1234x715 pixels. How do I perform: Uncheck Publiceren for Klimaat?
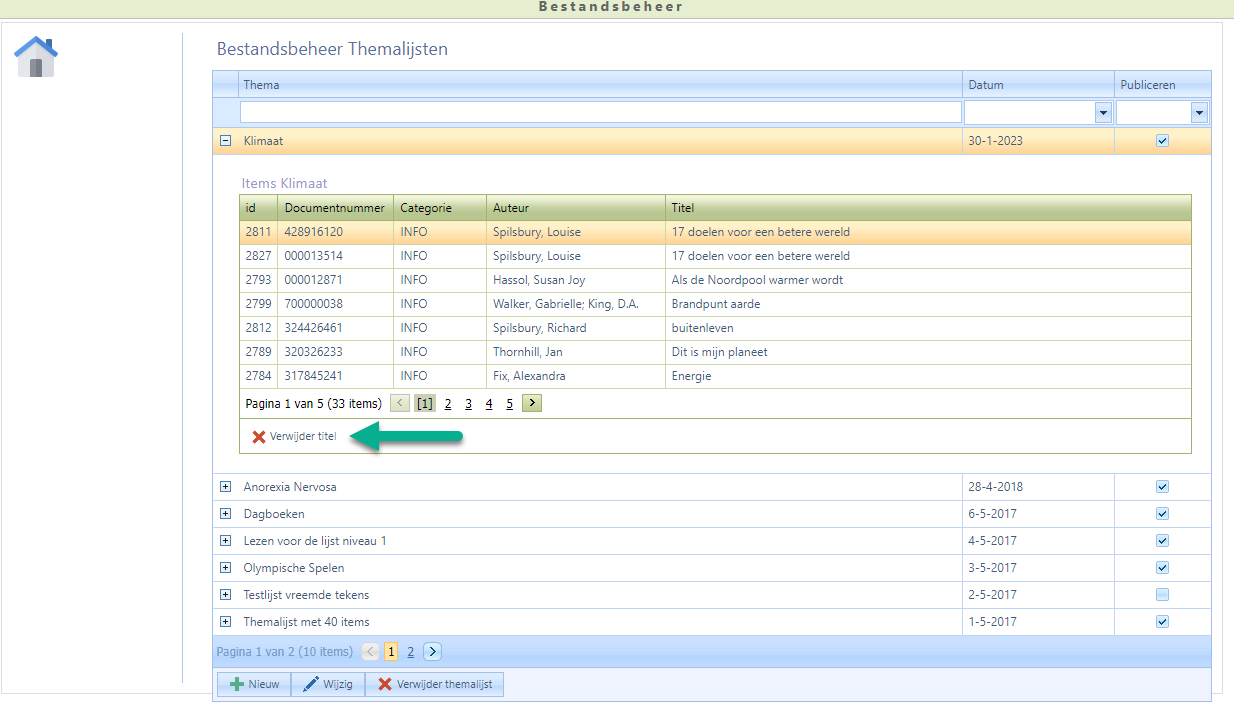point(1162,141)
